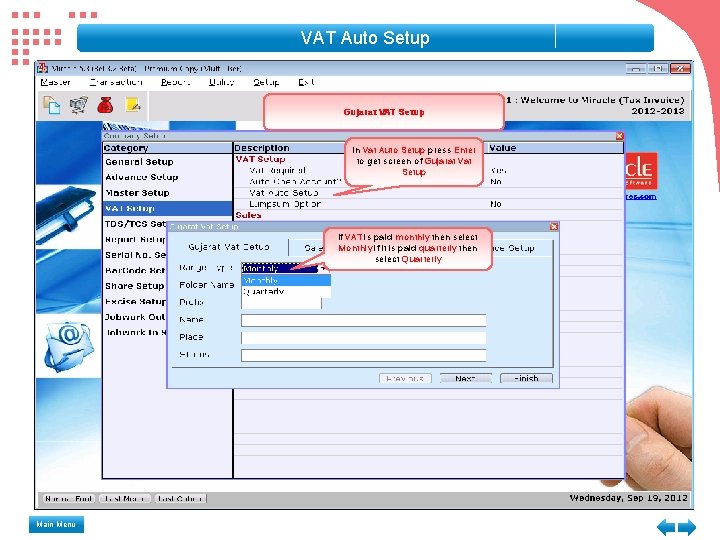Image resolution: width=720 pixels, height=540 pixels.
Task: Select Share Setup category
Action: coord(135,286)
